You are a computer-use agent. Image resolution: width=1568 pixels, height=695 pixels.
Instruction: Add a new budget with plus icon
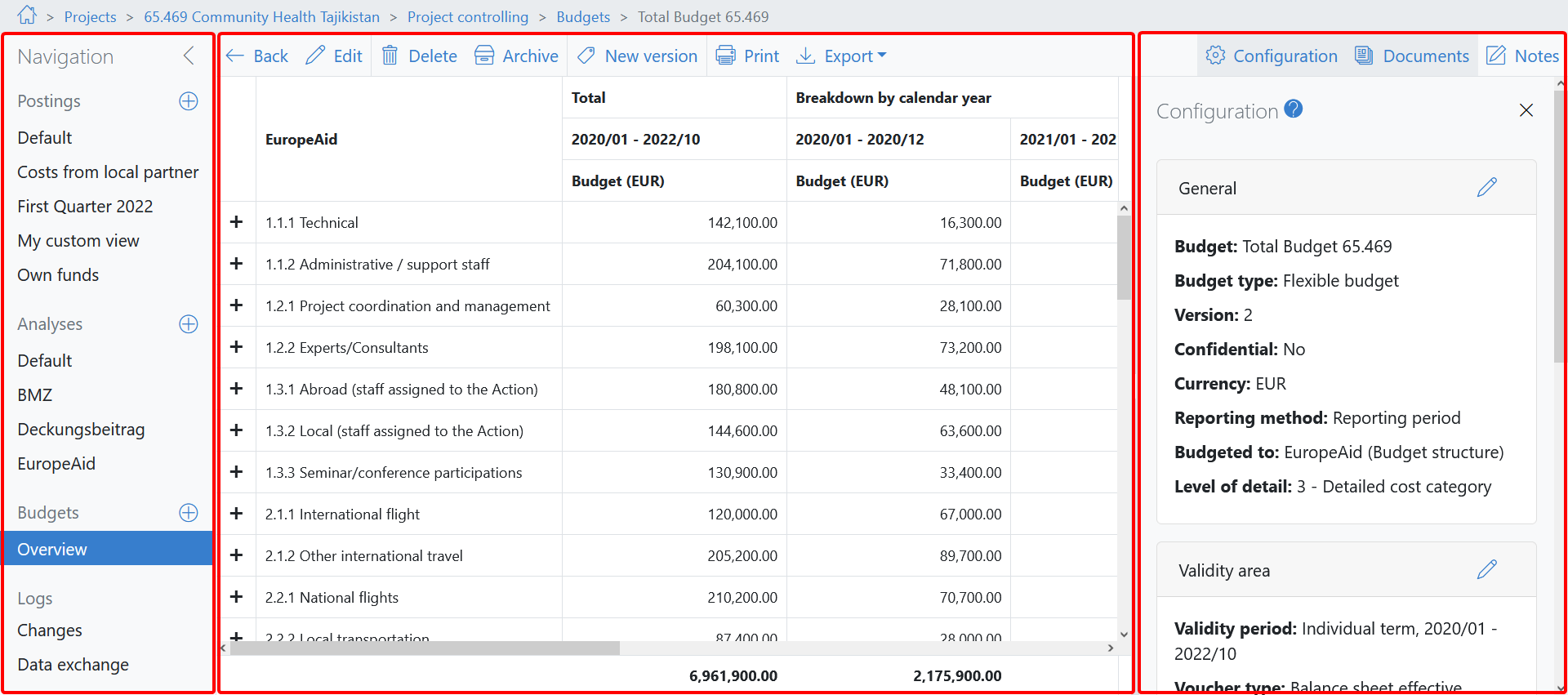tap(189, 513)
